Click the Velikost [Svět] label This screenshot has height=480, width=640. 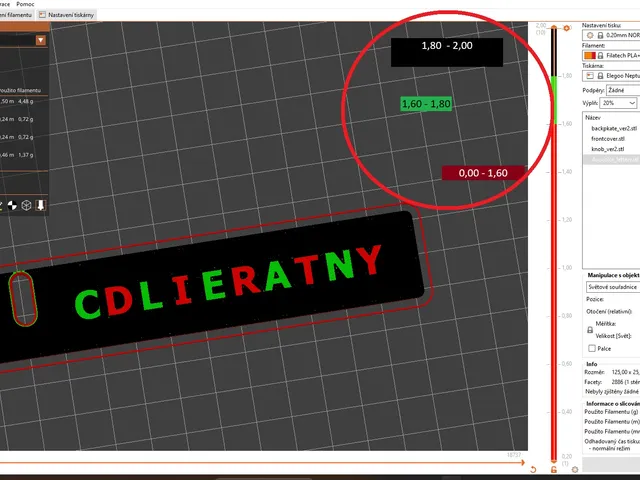tap(611, 336)
